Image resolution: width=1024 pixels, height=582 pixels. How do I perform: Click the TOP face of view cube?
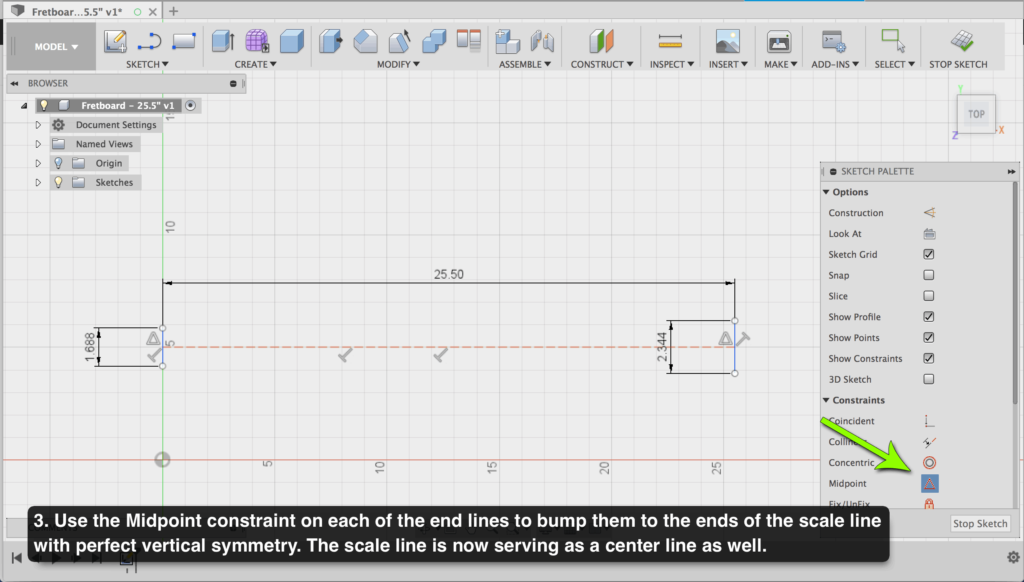[976, 113]
